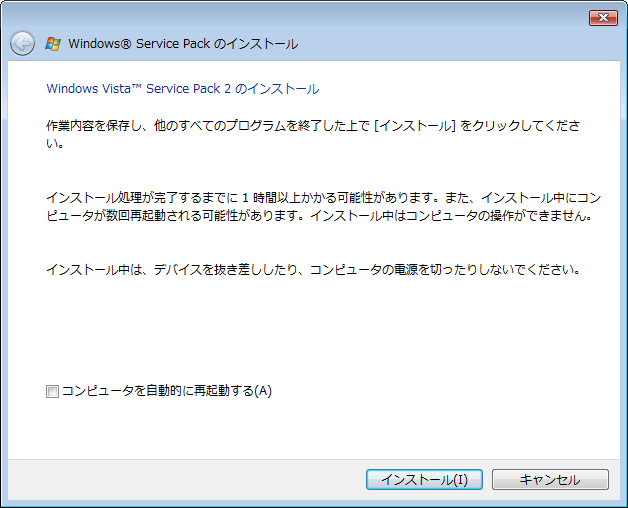Enable コンピュータを自動的に再起動する checkbox
628x508 pixels.
click(x=52, y=391)
